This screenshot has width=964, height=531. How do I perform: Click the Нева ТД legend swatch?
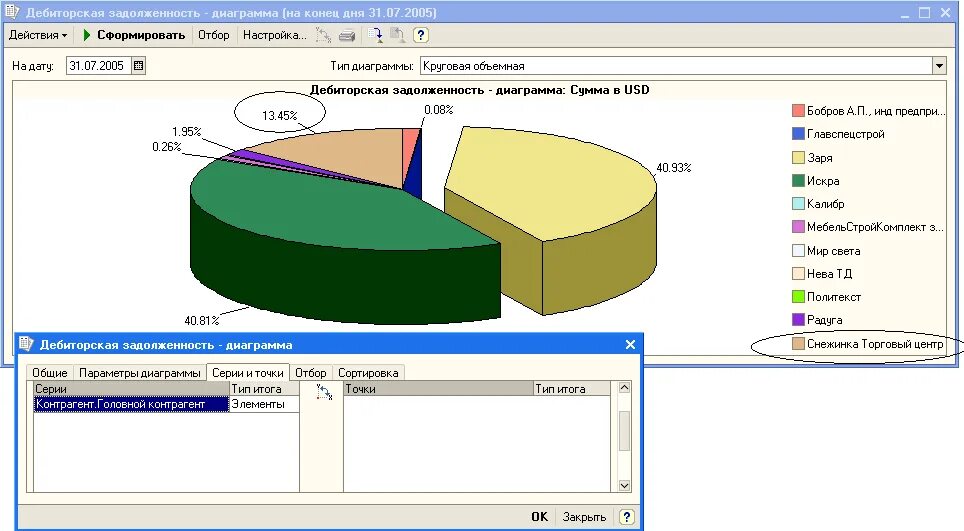pos(798,273)
